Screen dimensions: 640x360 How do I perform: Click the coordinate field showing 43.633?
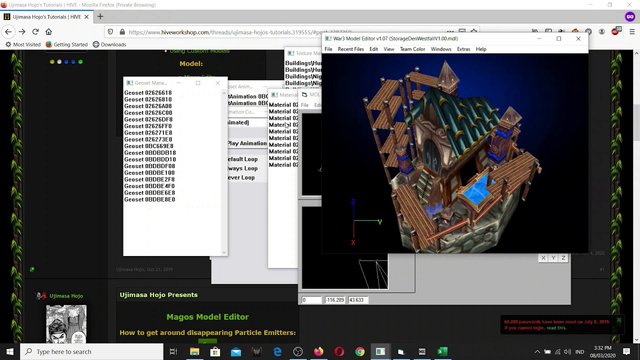pyautogui.click(x=358, y=300)
